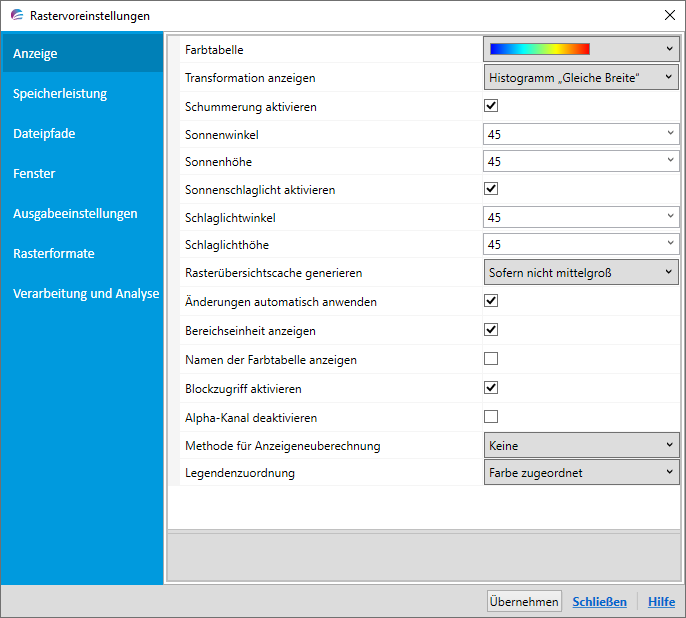Open the Legendenzuordnung dropdown
Image resolution: width=686 pixels, height=618 pixels.
coord(581,473)
